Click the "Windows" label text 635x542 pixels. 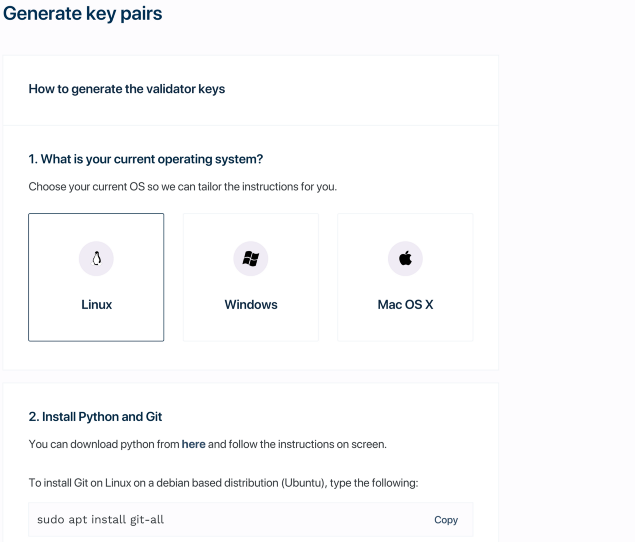click(x=251, y=305)
